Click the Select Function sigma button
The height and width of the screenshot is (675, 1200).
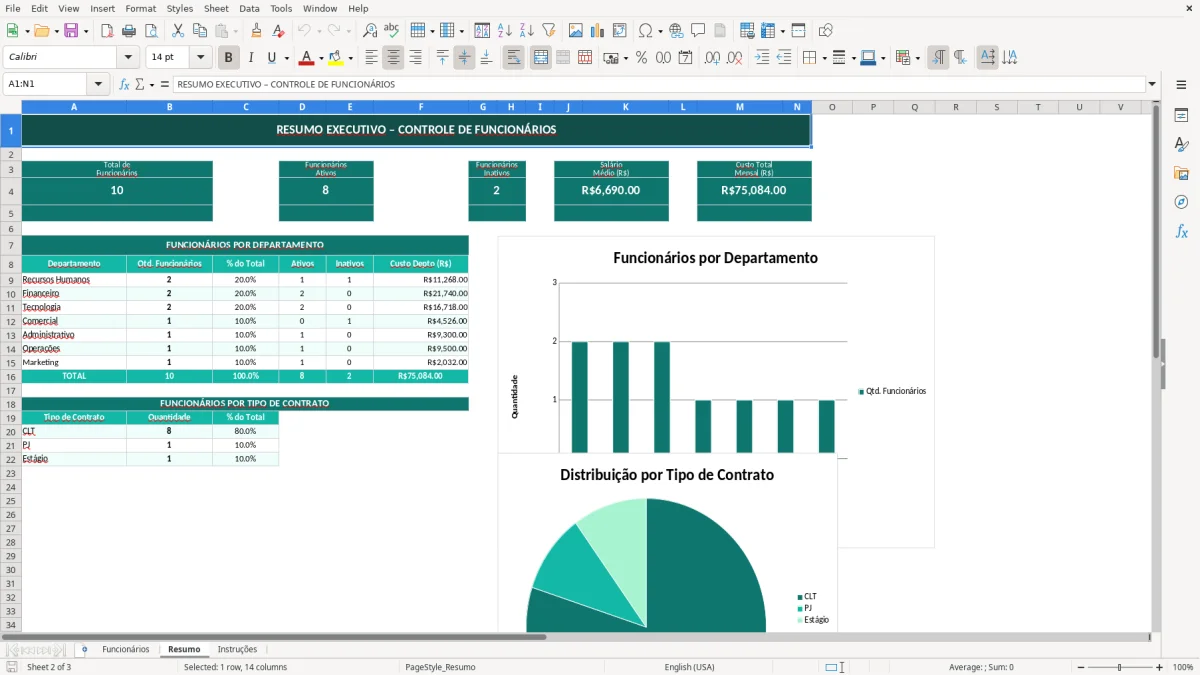coord(139,84)
